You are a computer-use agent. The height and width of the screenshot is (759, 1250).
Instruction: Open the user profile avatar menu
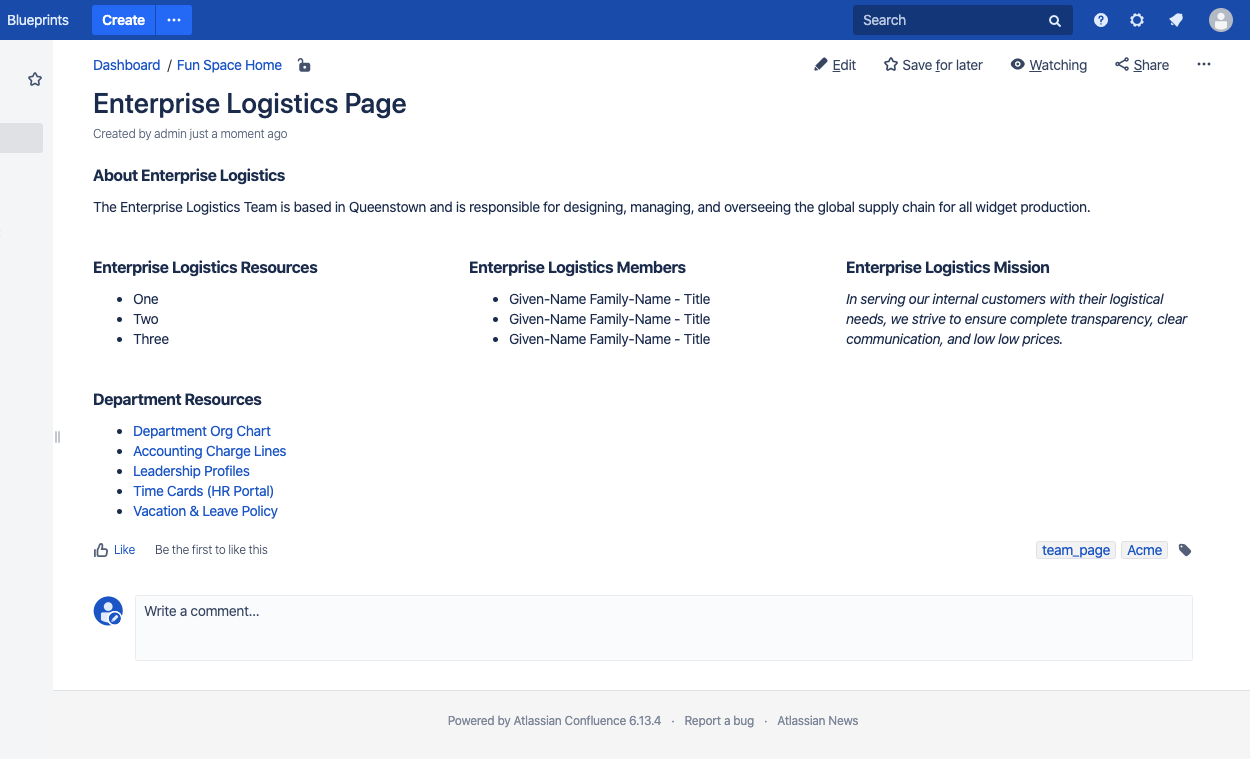pos(1220,20)
